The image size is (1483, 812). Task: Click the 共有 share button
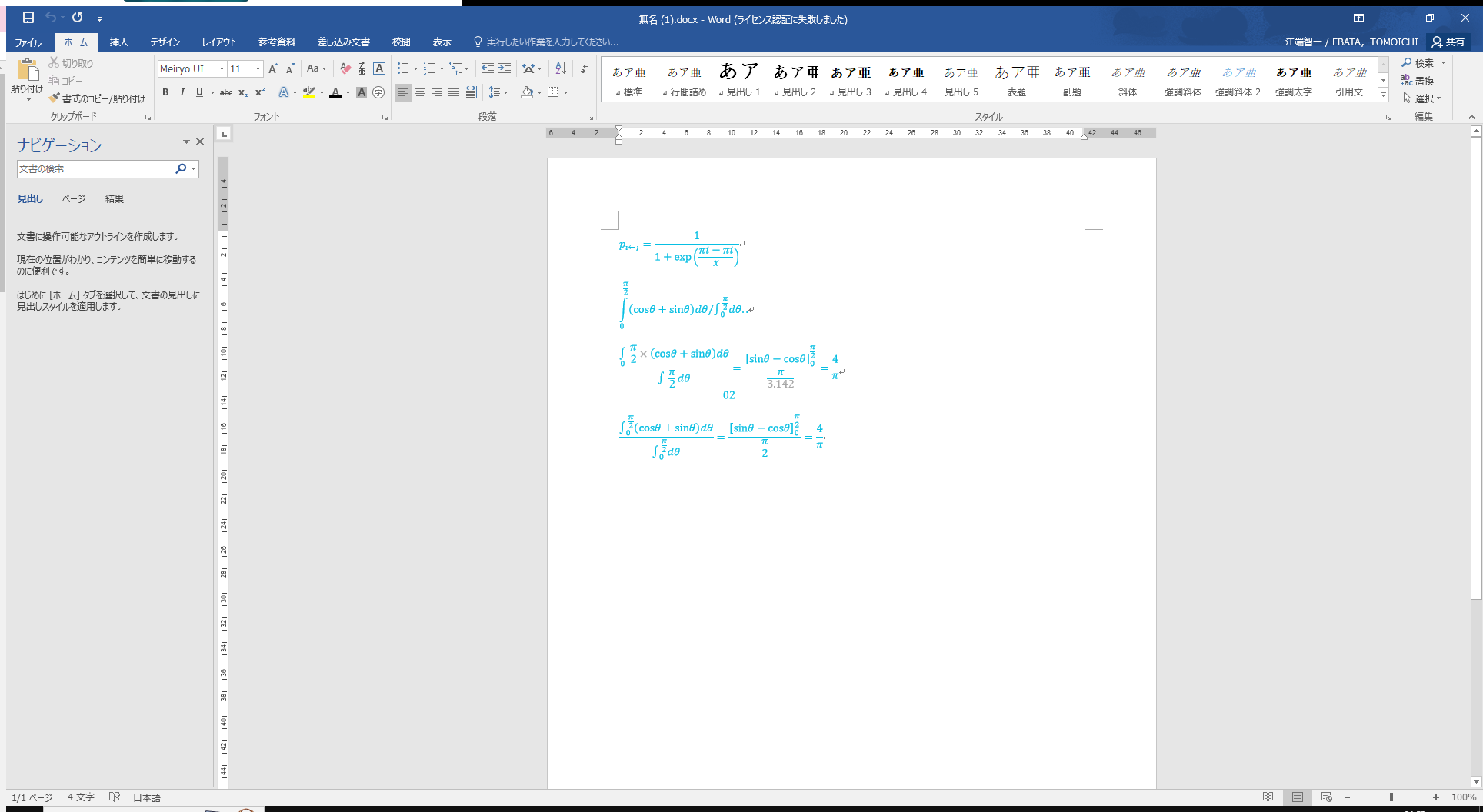(x=1448, y=42)
